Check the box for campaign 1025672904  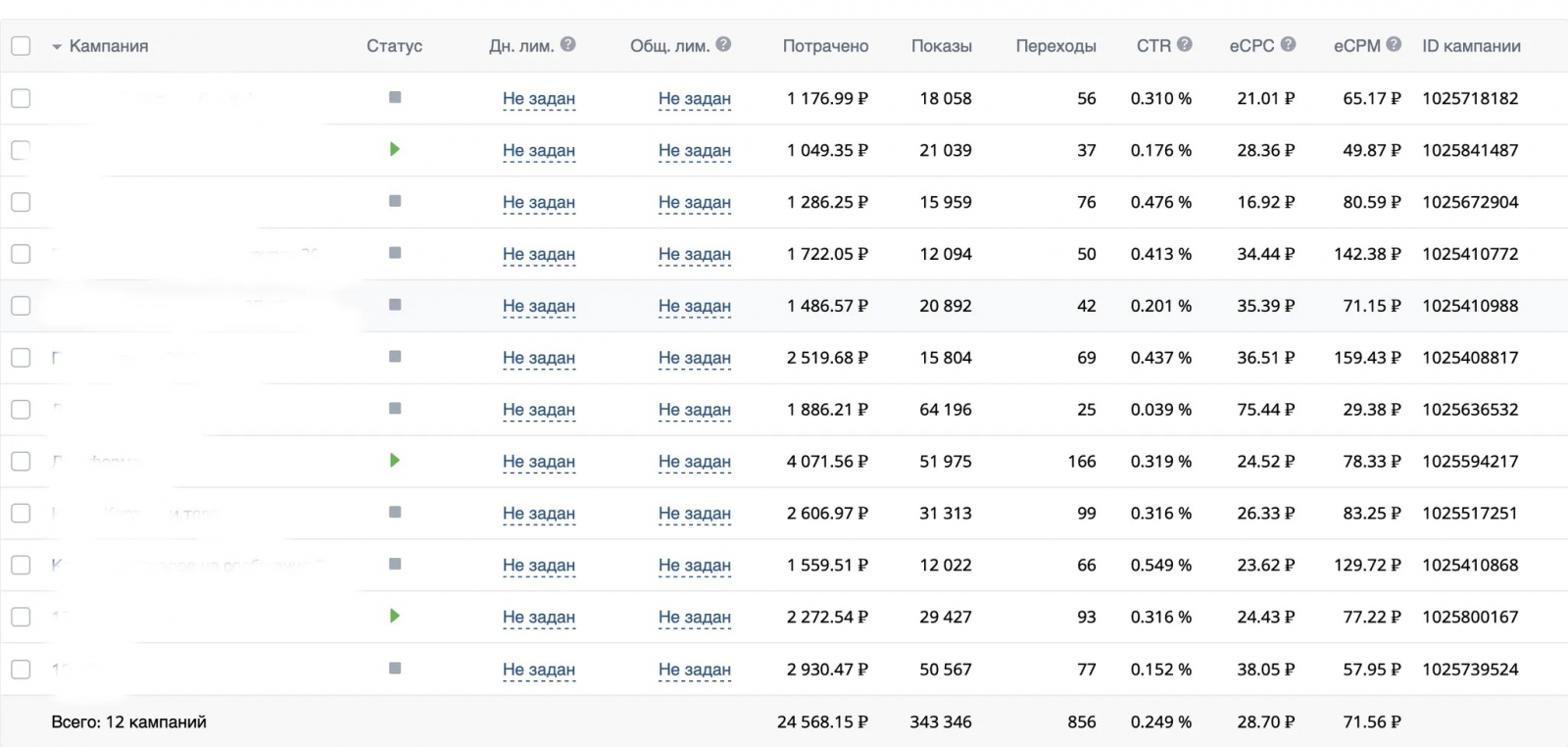[x=21, y=202]
